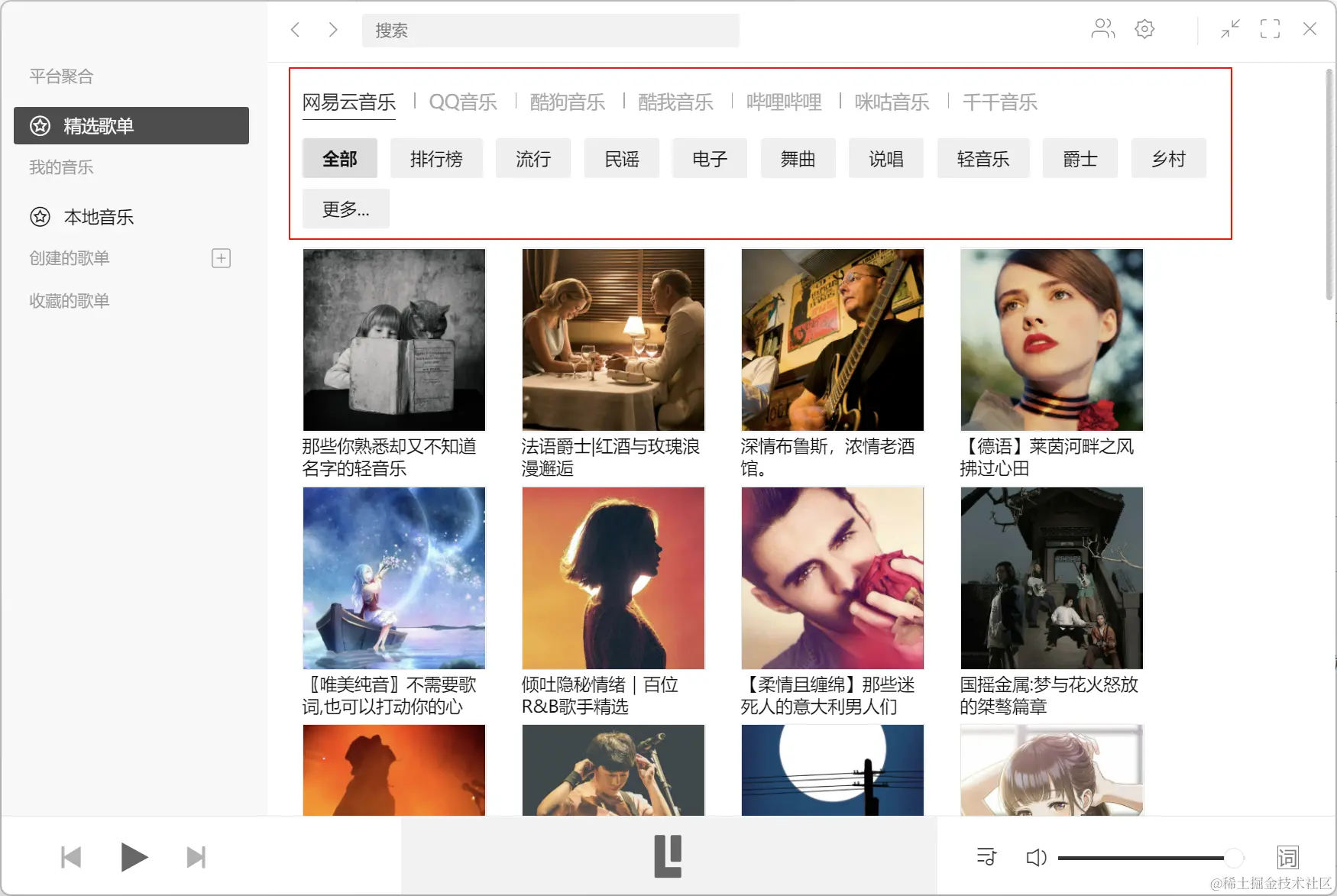Click the star icon beside 本地音乐

coord(40,217)
